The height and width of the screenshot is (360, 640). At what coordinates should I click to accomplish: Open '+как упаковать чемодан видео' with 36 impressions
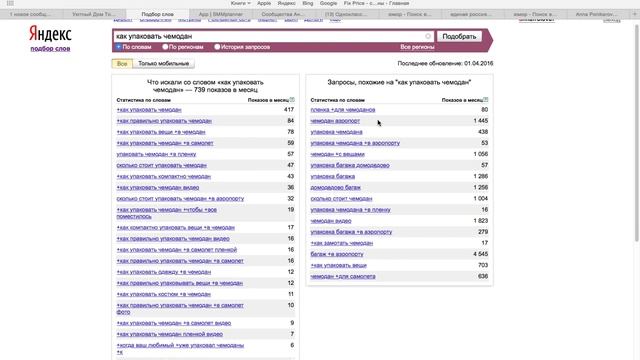tap(158, 188)
